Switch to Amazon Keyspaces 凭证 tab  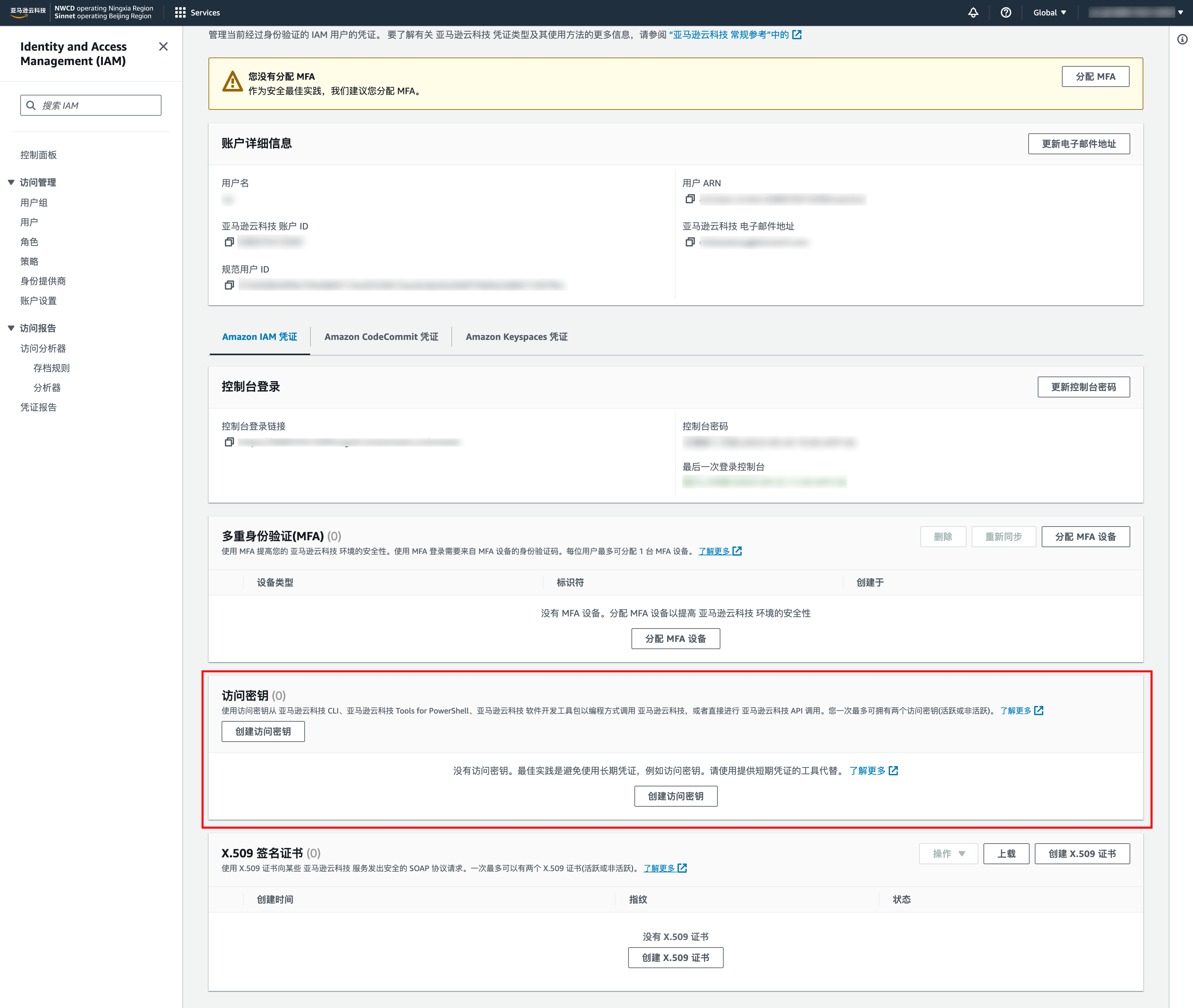pyautogui.click(x=516, y=337)
